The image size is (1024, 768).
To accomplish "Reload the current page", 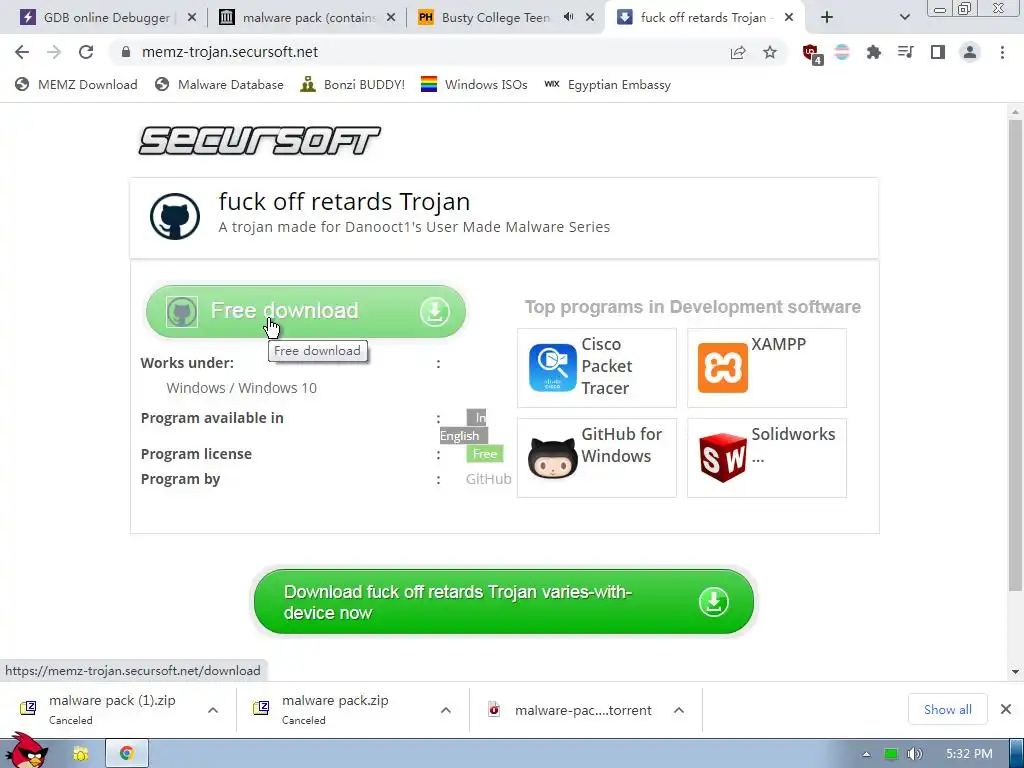I will [86, 52].
